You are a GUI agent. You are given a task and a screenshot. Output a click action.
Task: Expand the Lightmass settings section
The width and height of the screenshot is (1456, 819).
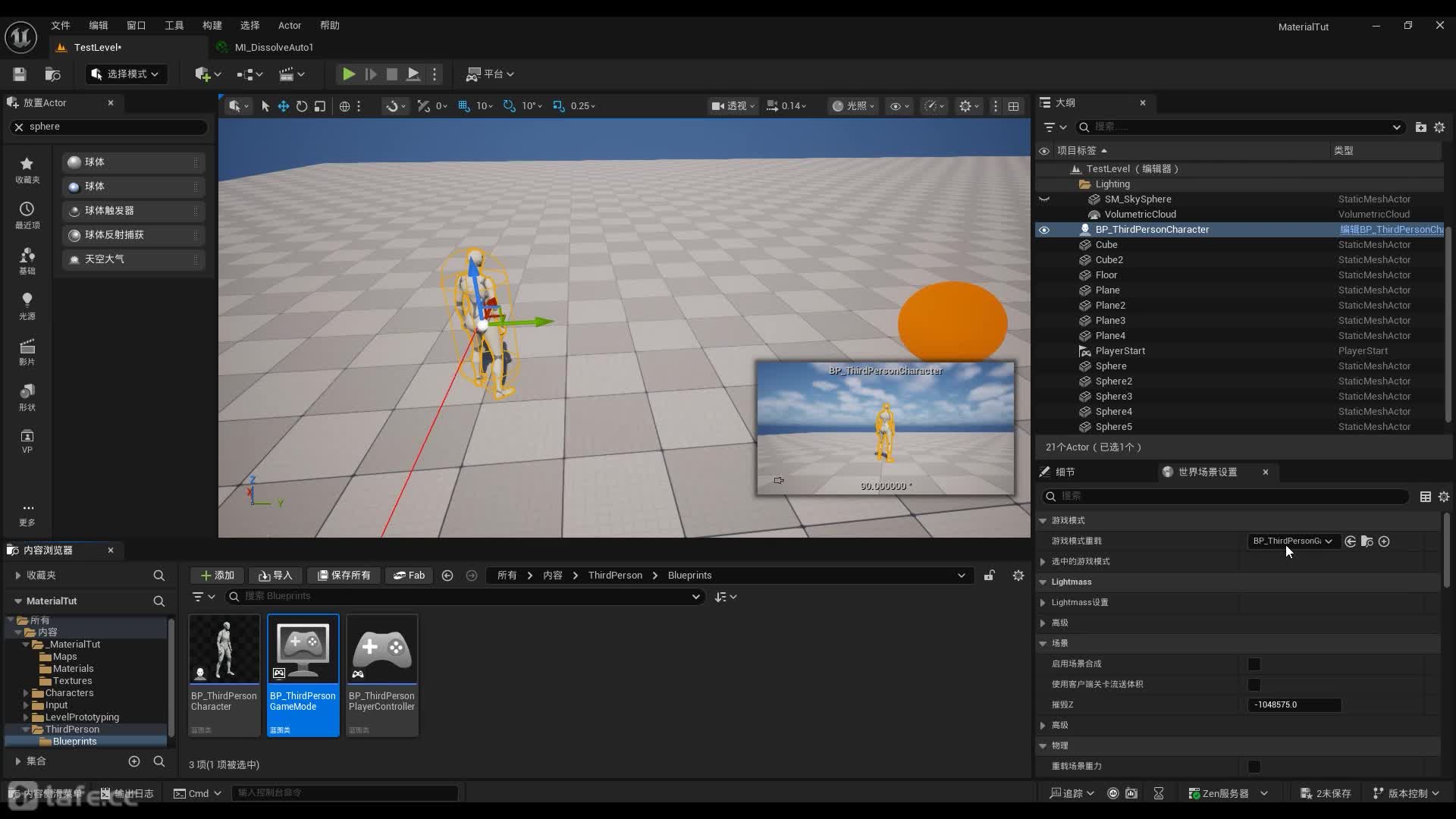(1043, 603)
